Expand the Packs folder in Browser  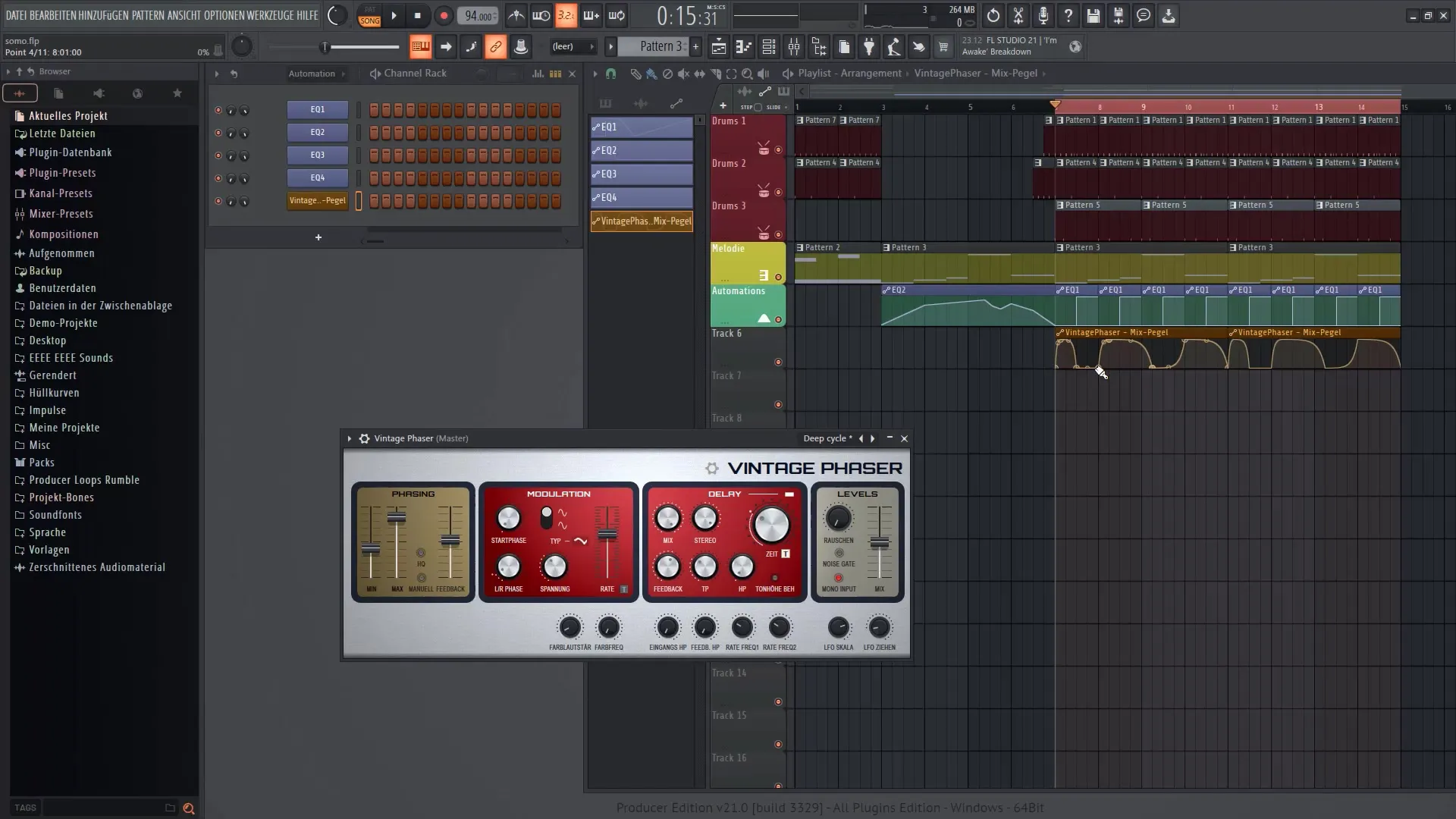tap(42, 463)
